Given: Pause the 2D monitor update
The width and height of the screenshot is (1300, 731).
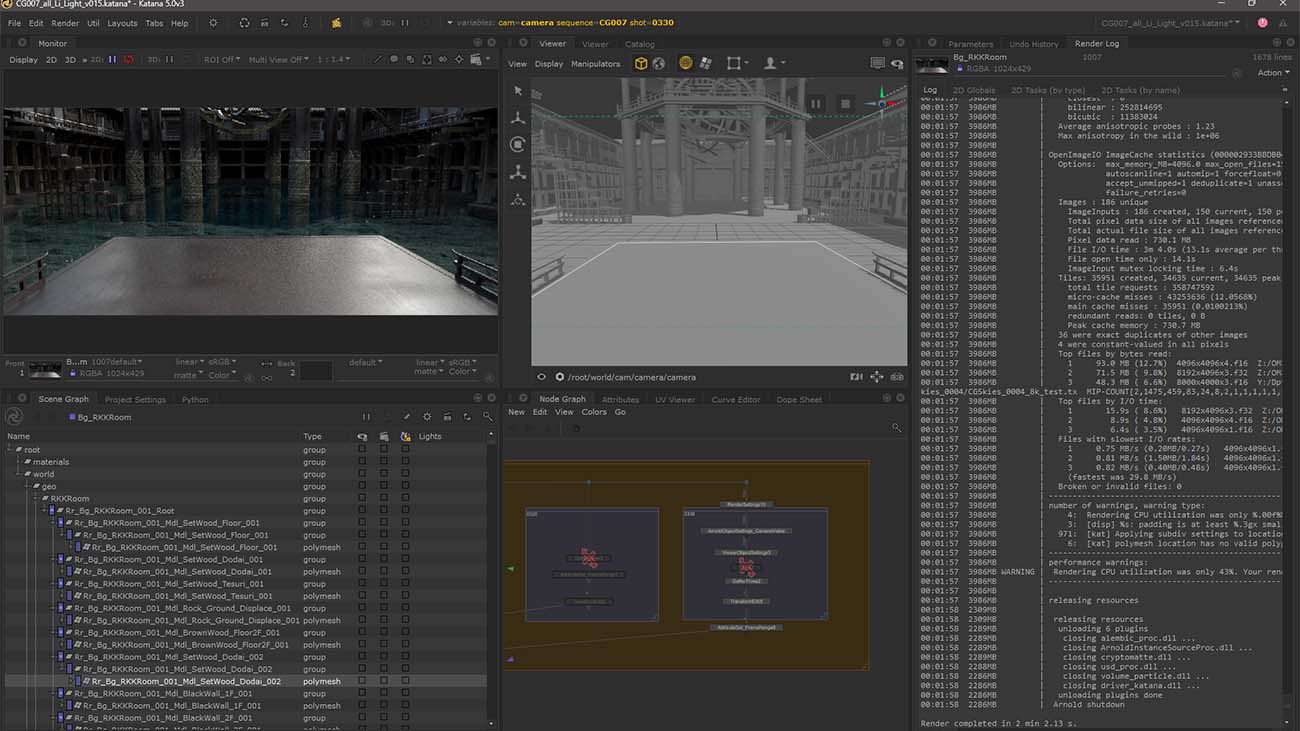Looking at the screenshot, I should click(112, 60).
